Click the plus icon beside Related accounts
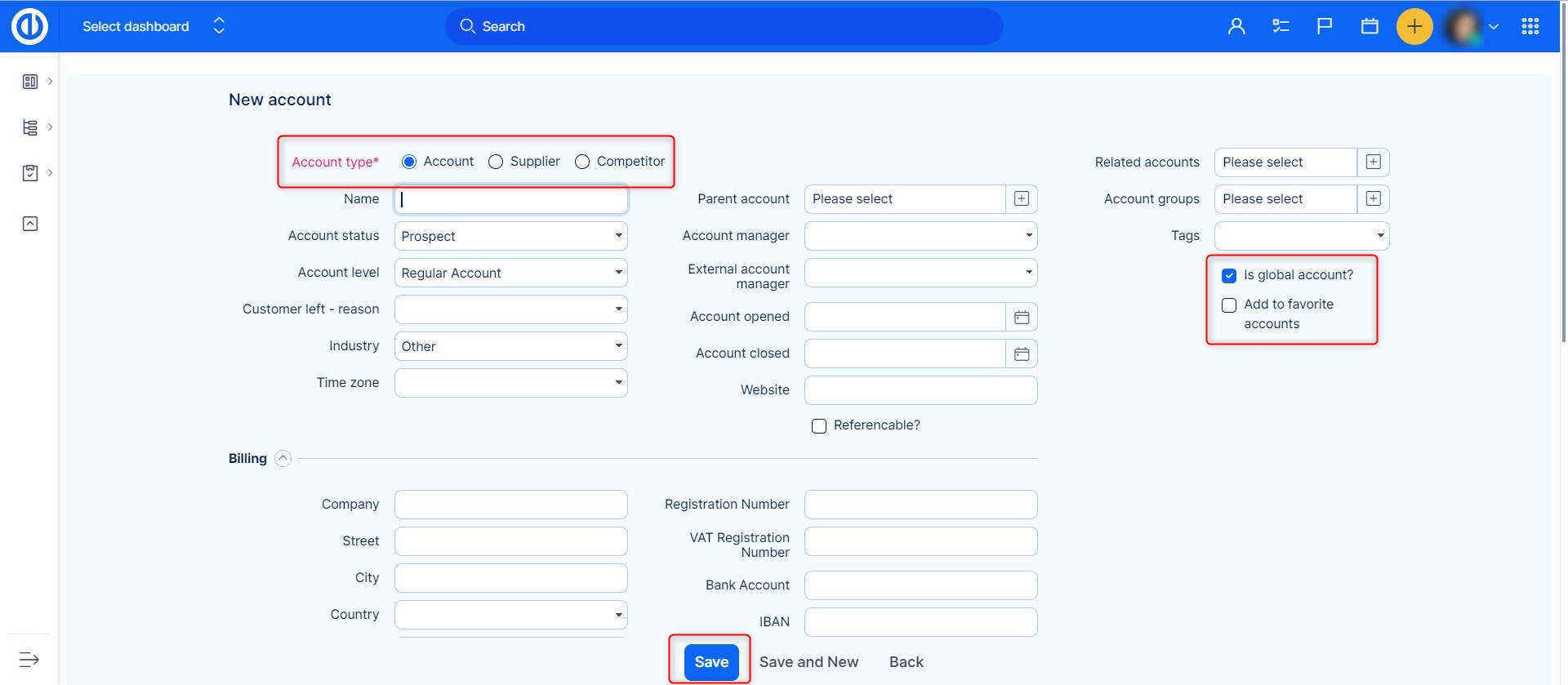Image resolution: width=1568 pixels, height=685 pixels. (1373, 162)
